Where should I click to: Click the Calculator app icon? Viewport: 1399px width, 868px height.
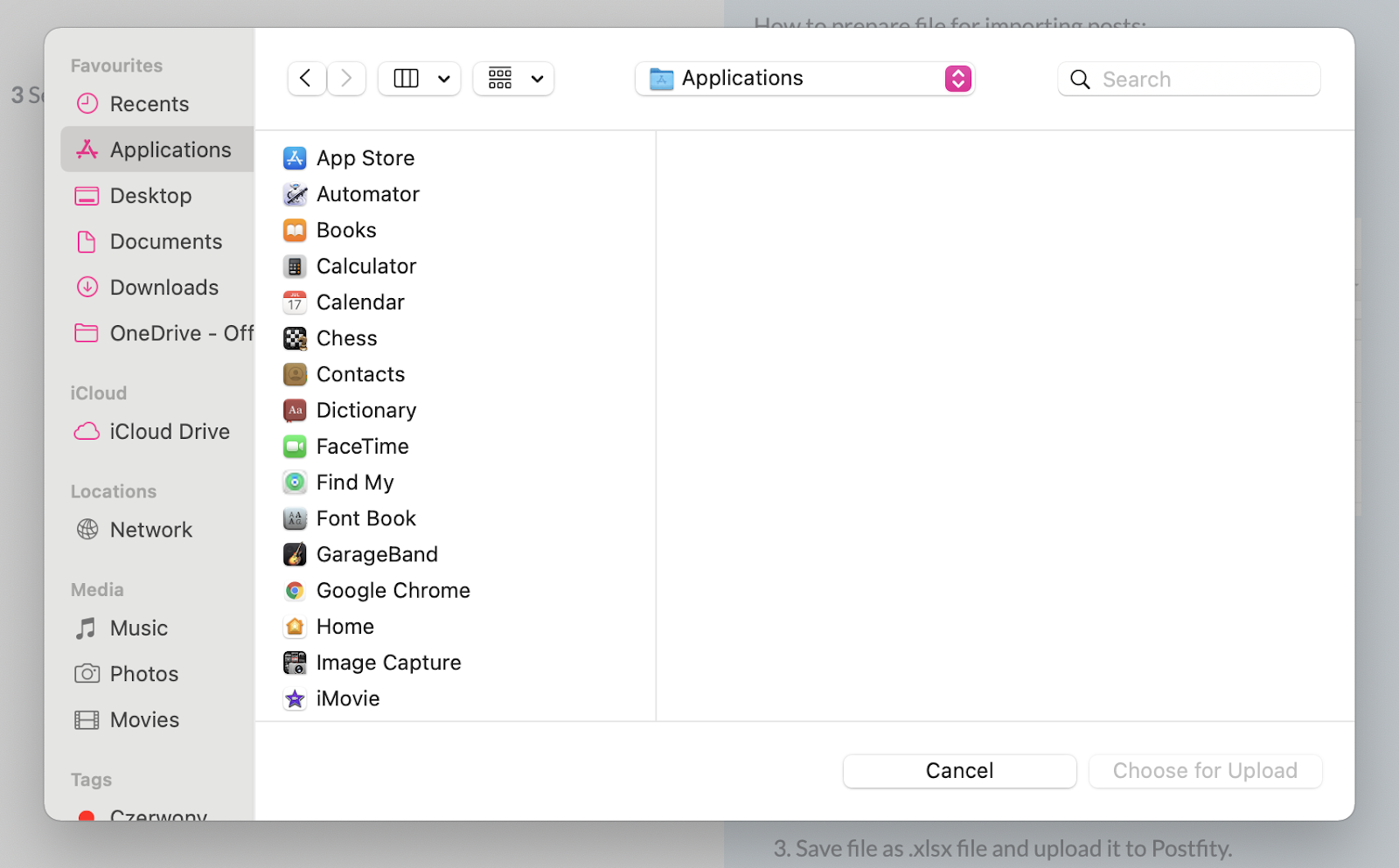point(295,267)
